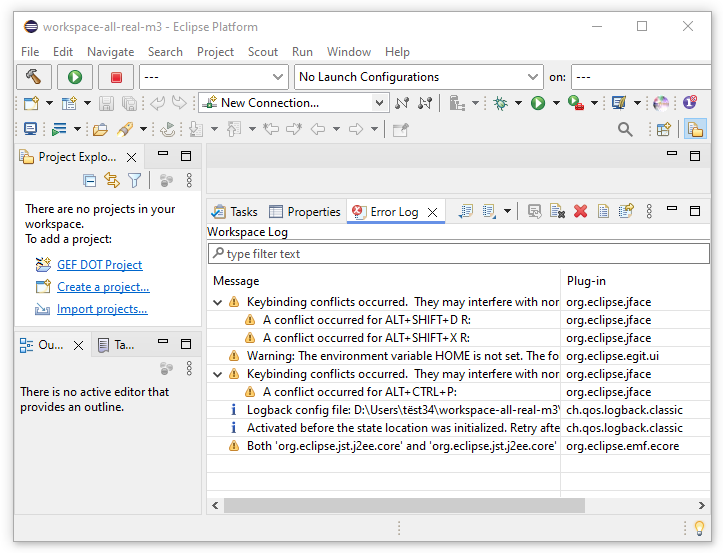Click the Import projects link
Screen dimensions: 723x553
[x=102, y=309]
